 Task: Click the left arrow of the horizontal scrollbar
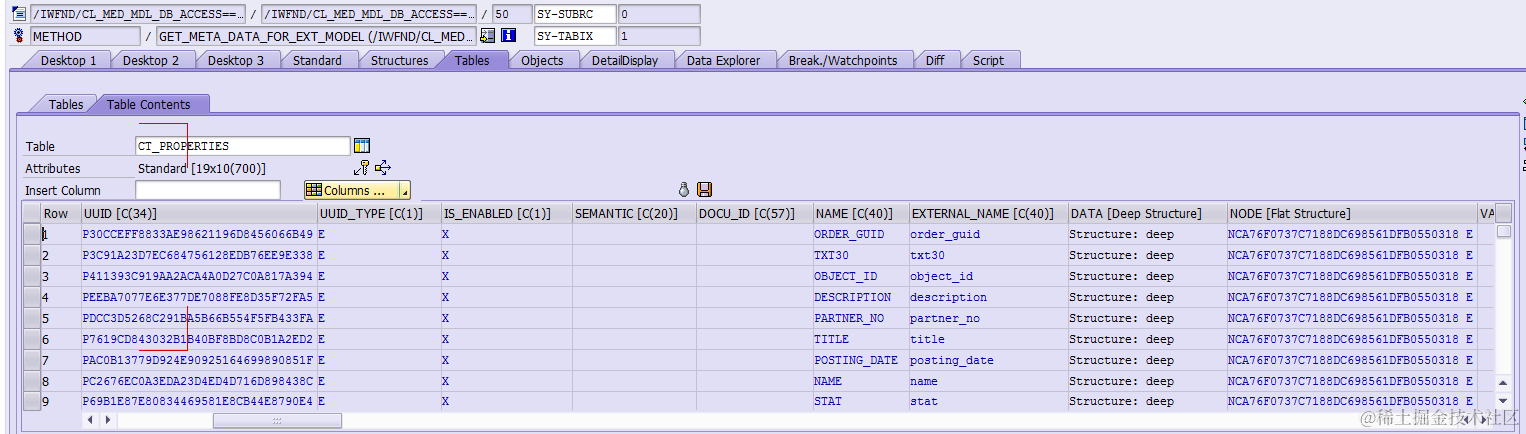[91, 420]
